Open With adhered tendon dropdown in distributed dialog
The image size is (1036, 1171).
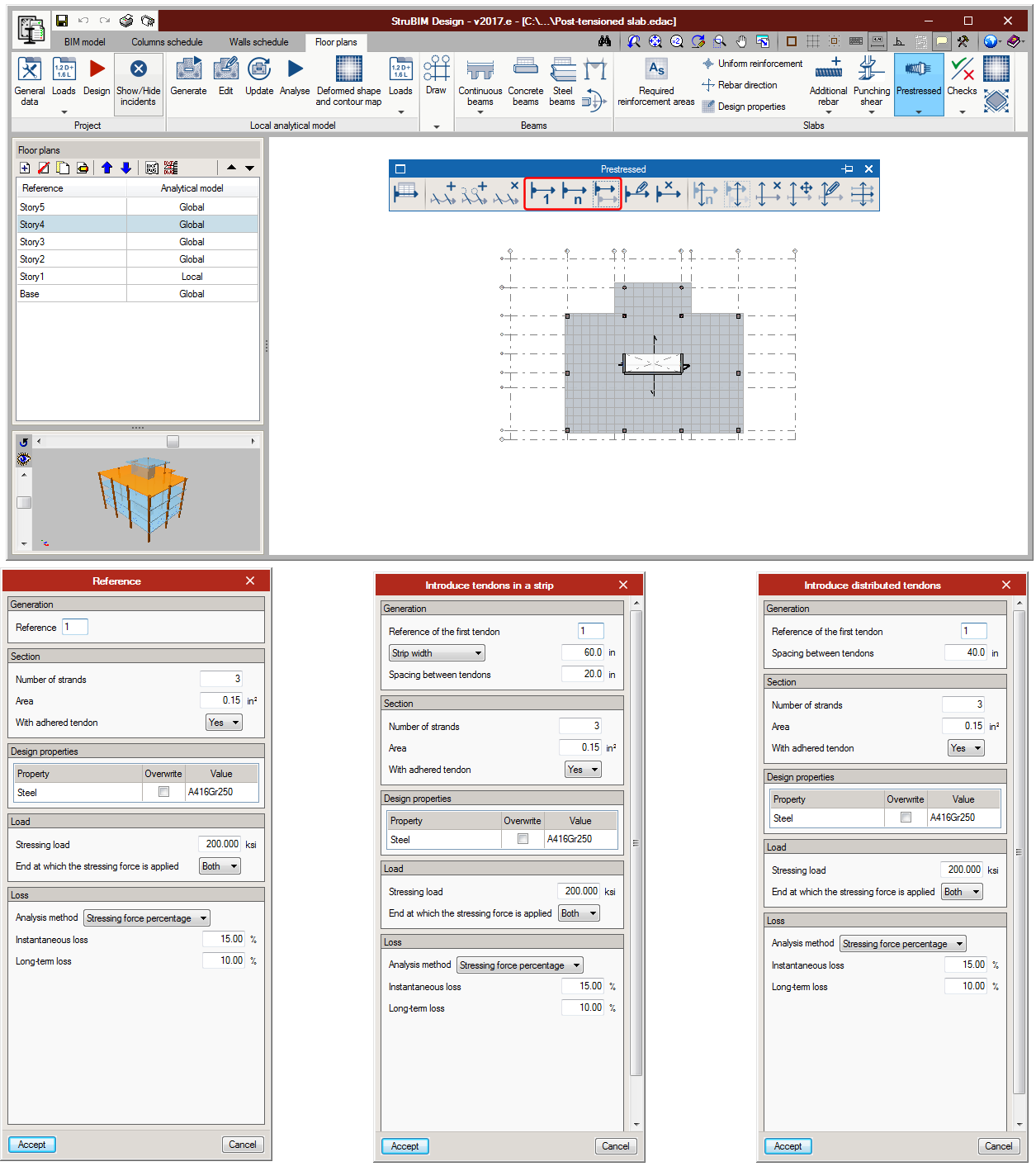[966, 748]
